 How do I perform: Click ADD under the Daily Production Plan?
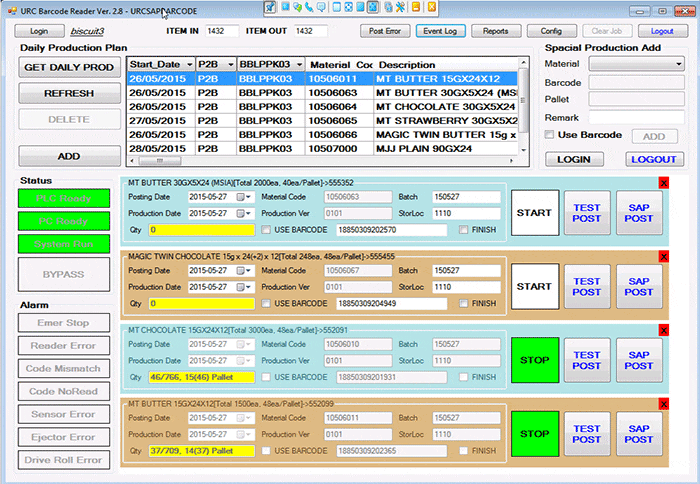click(69, 156)
